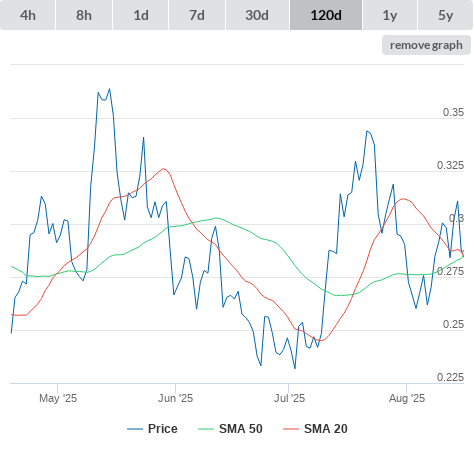This screenshot has width=474, height=455.
Task: Click the Jun '25 axis label
Action: click(175, 398)
